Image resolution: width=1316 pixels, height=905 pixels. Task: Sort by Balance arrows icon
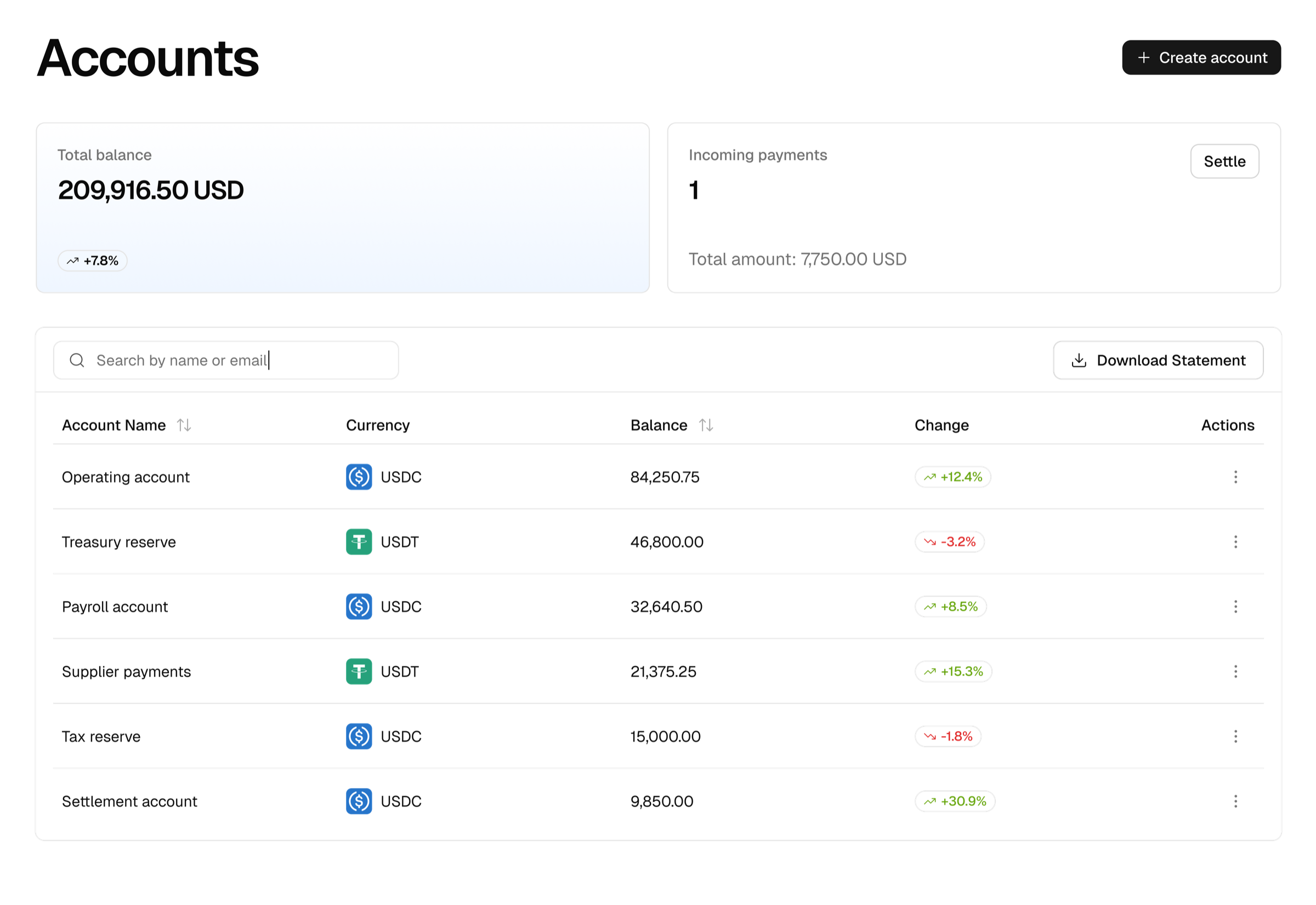click(706, 425)
